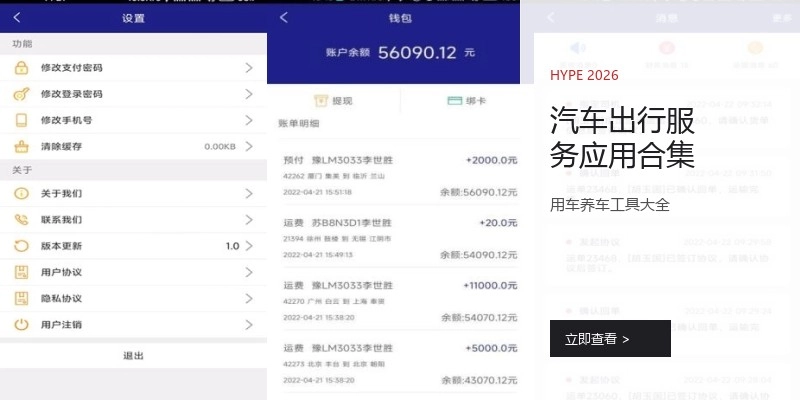The height and width of the screenshot is (400, 800).
Task: Click the telephone icon for 联系我们
Action: [x=21, y=220]
